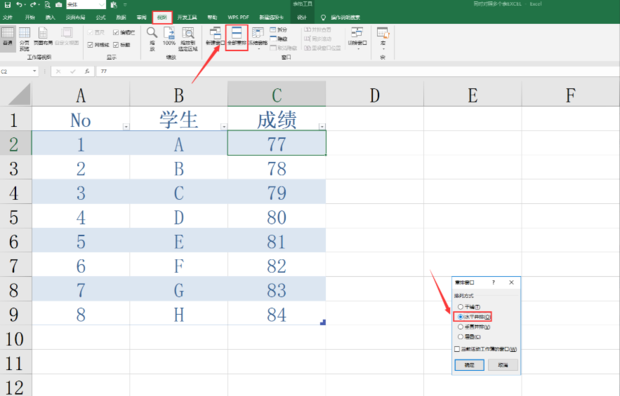Open the Developer Tools ribbon tab
The image size is (620, 396).
tap(187, 17)
